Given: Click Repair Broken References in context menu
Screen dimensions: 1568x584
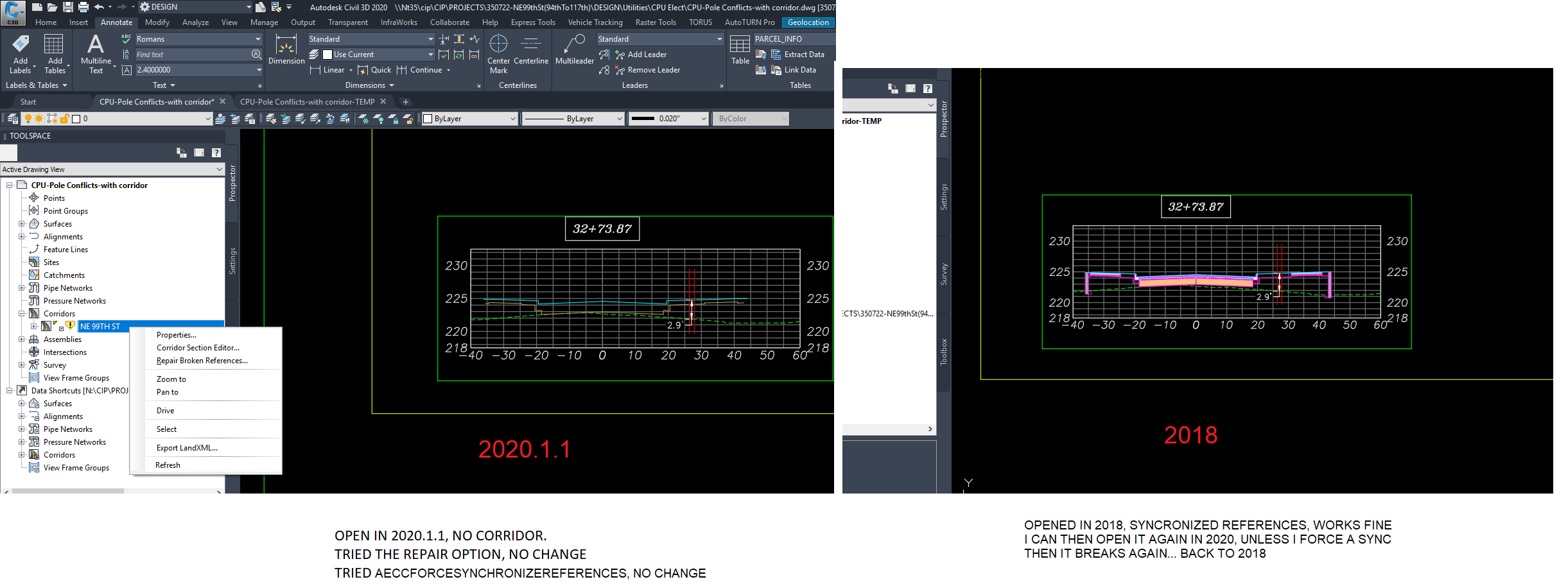Looking at the screenshot, I should click(x=202, y=361).
